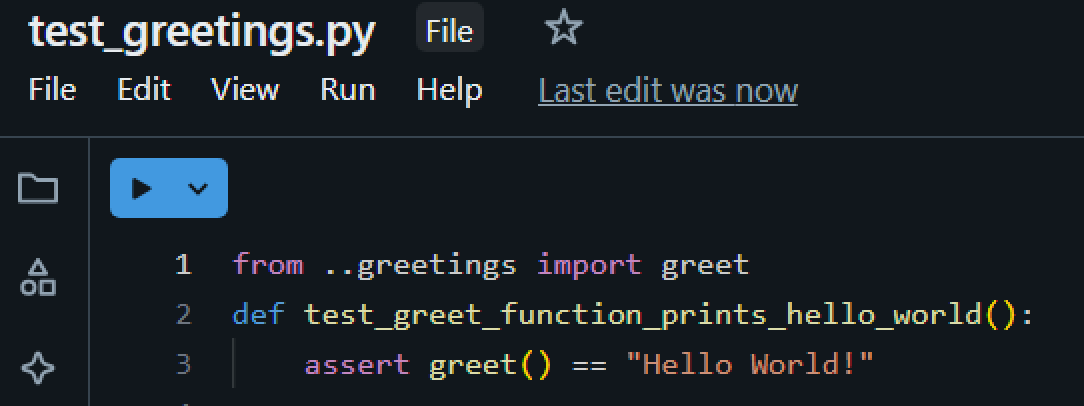Open the Help menu
The image size is (1084, 406).
tap(449, 90)
